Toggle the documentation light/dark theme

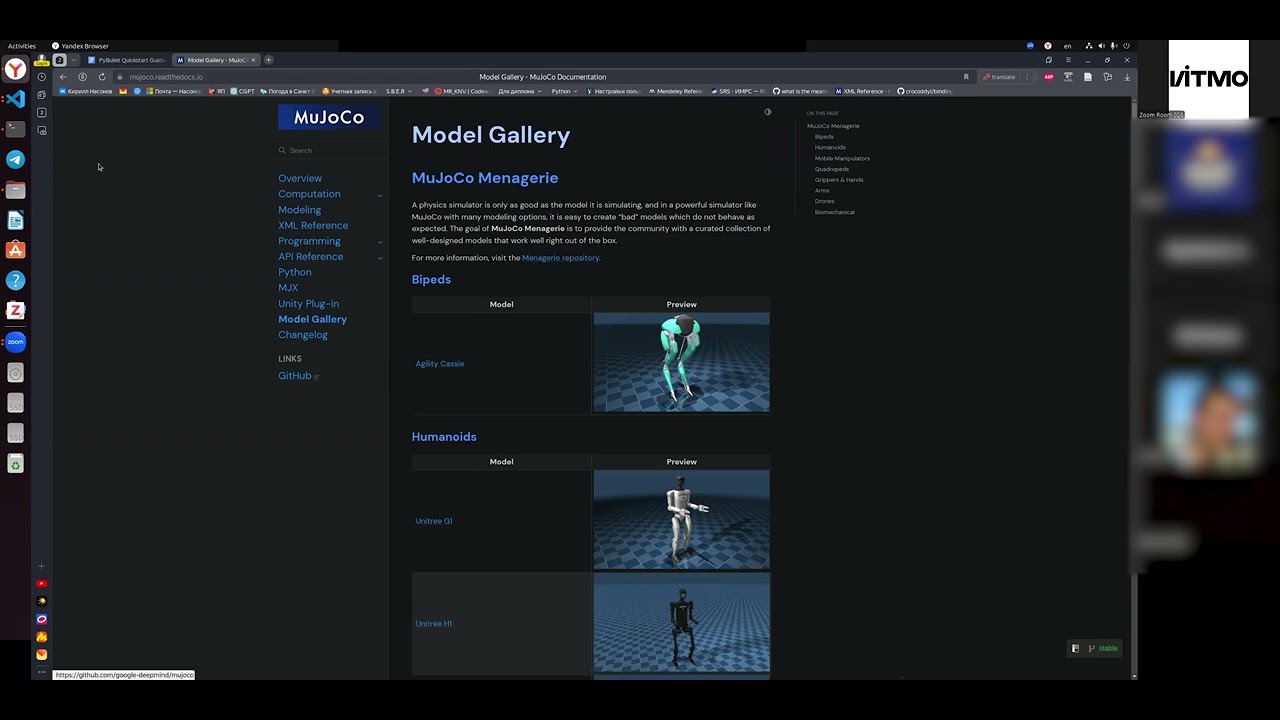click(x=768, y=112)
